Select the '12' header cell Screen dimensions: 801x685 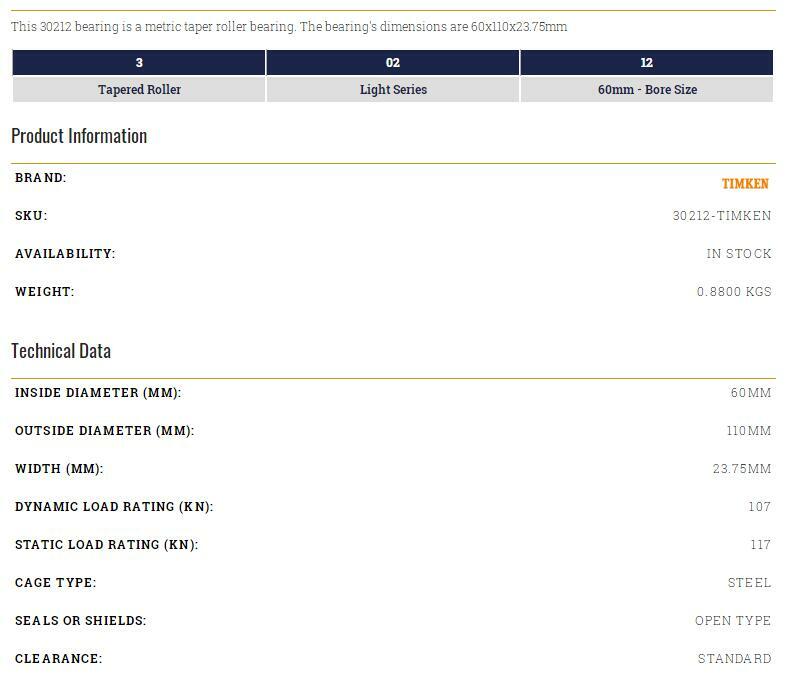[x=646, y=62]
